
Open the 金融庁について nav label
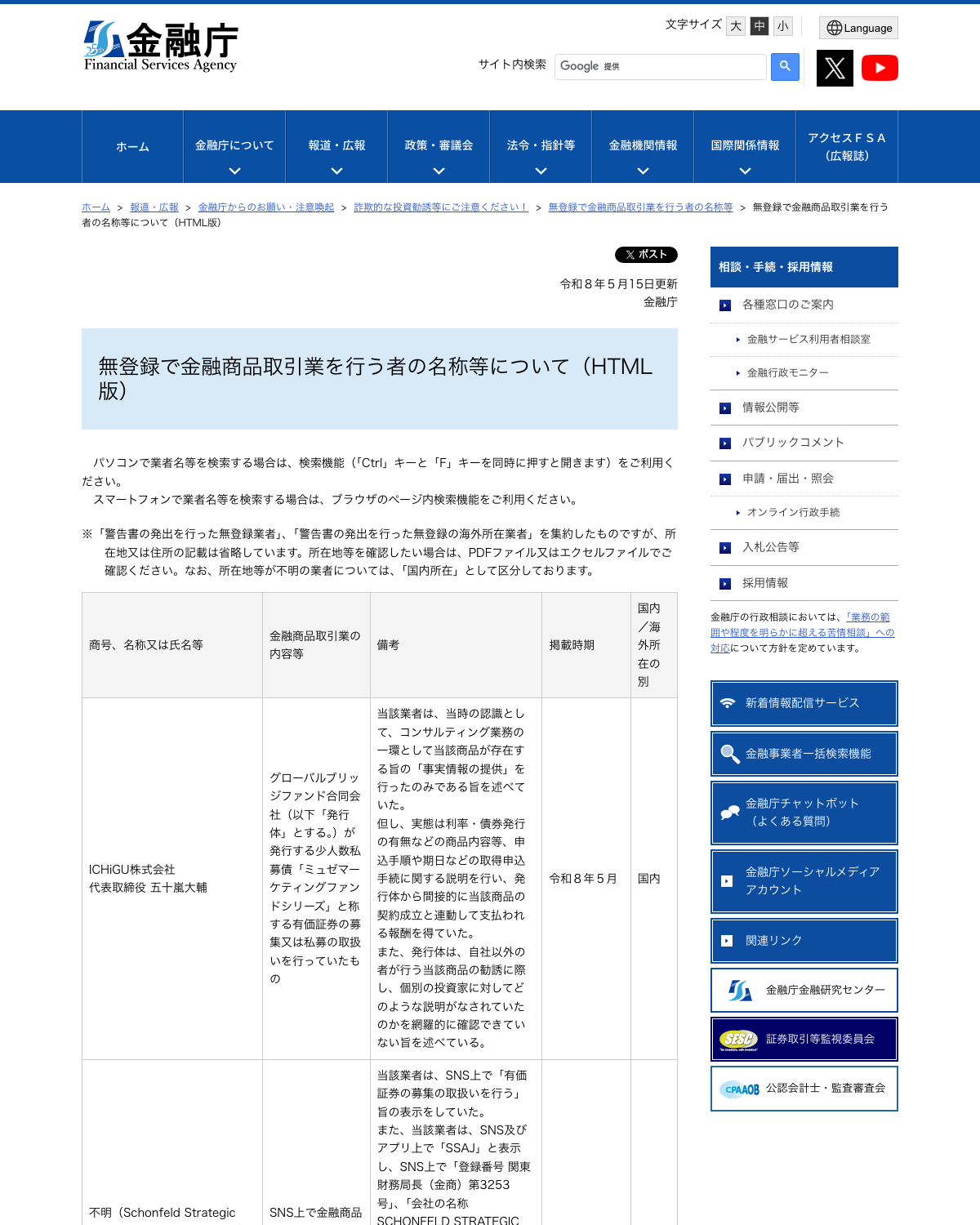[234, 145]
